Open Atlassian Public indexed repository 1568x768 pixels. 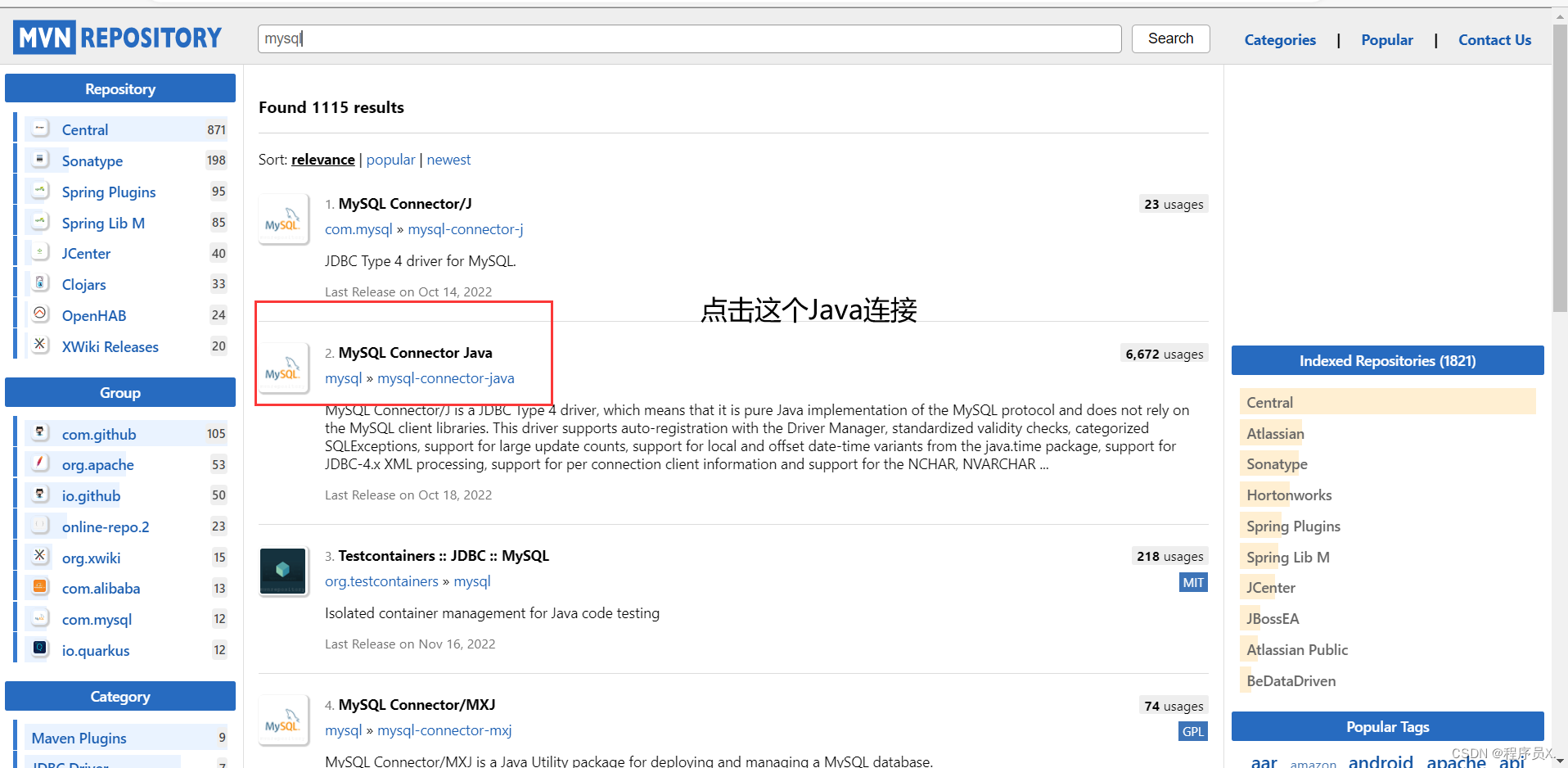tap(1297, 650)
